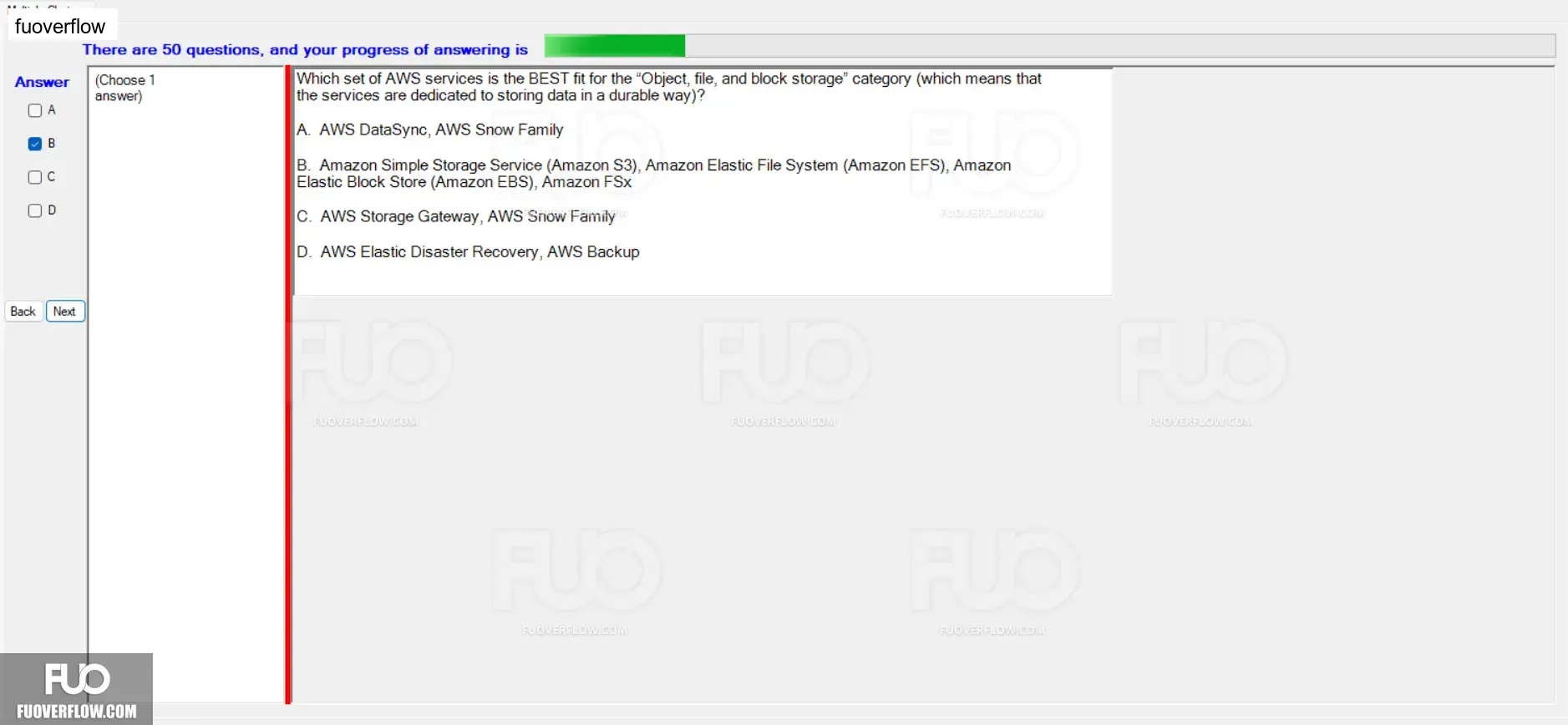Click option A text 'AWS DataSync, AWS Snow Family'
Viewport: 1568px width, 725px height.
[430, 129]
